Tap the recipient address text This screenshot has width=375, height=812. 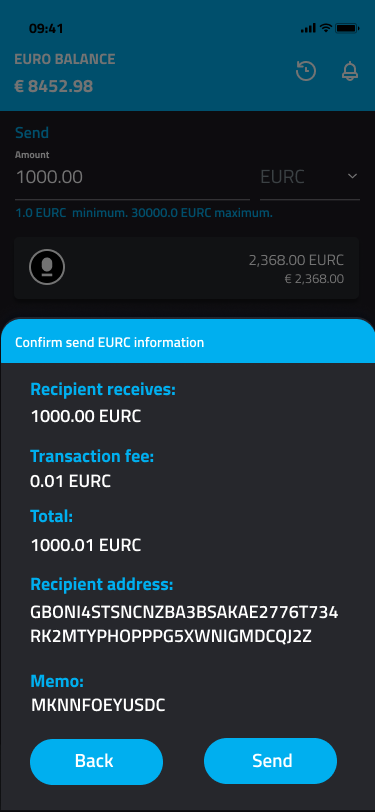pyautogui.click(x=184, y=625)
